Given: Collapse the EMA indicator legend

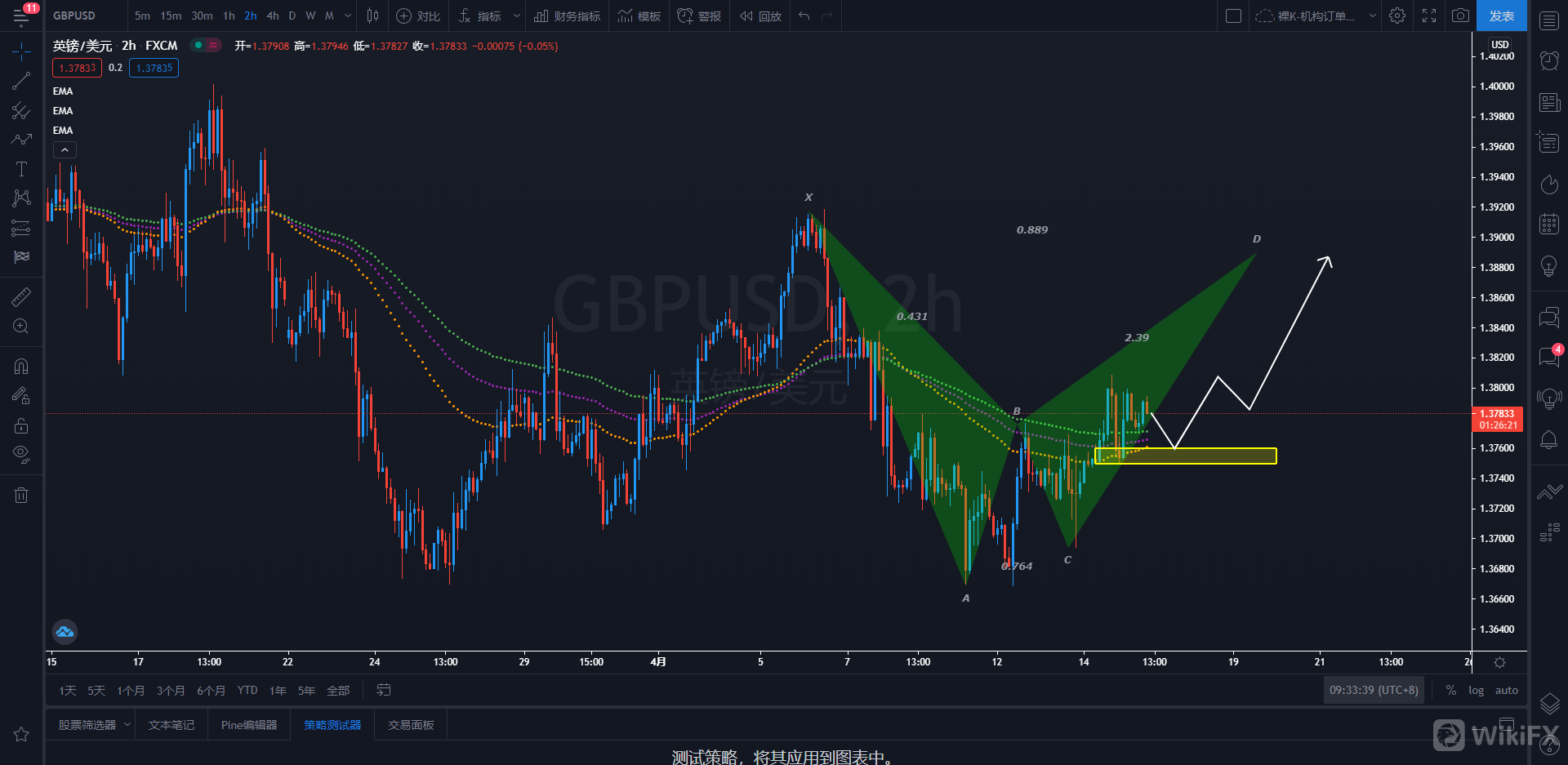Looking at the screenshot, I should click(65, 150).
